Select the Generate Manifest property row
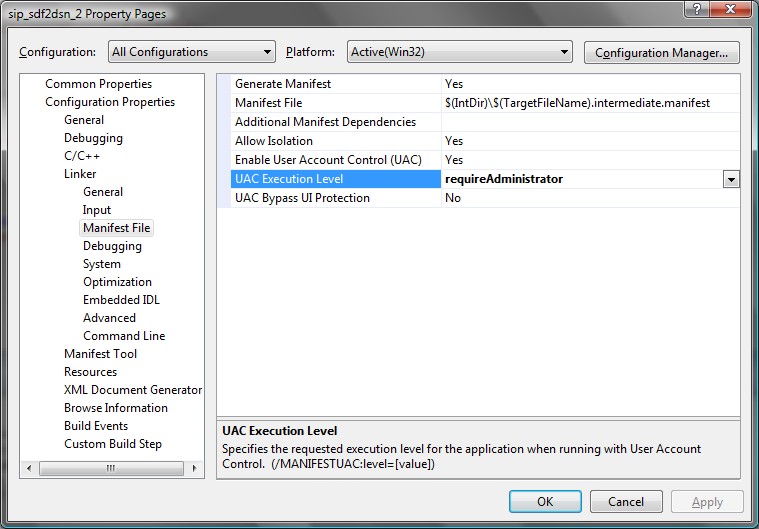The height and width of the screenshot is (529, 759). 336,84
